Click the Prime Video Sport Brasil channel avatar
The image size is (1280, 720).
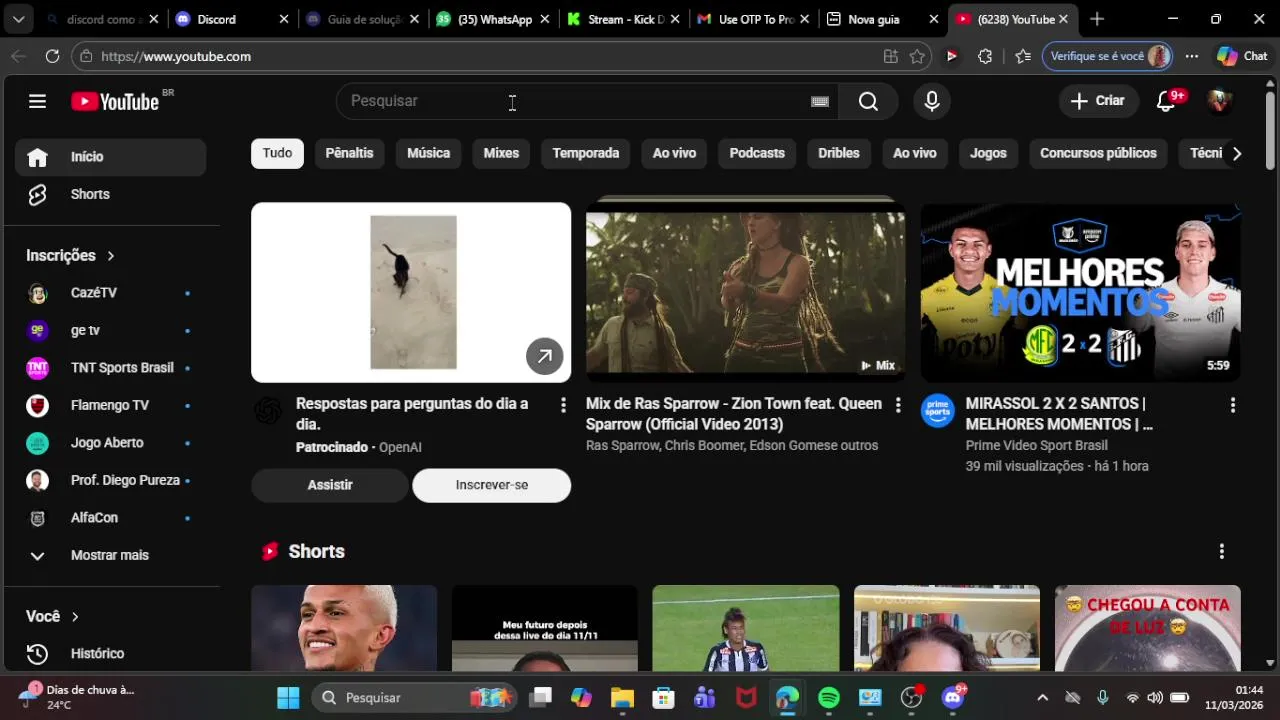pos(937,411)
